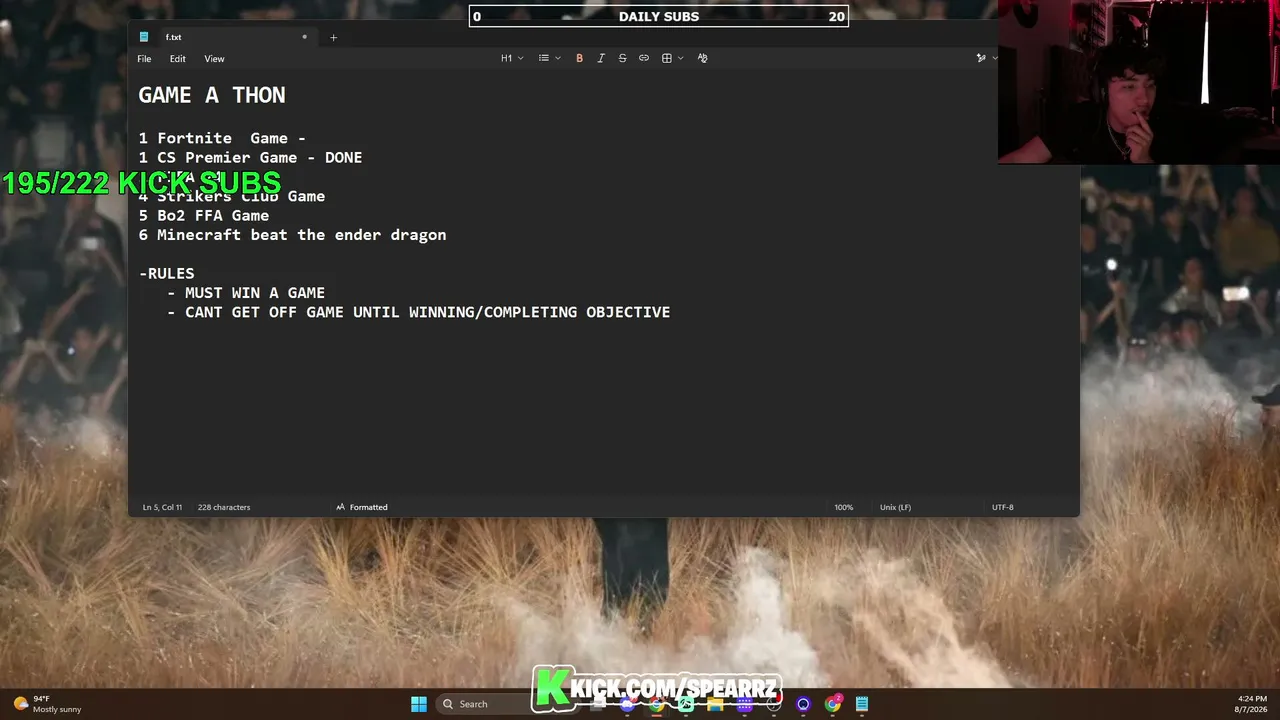Click the GAME A THON heading
The image size is (1280, 720).
pos(212,95)
